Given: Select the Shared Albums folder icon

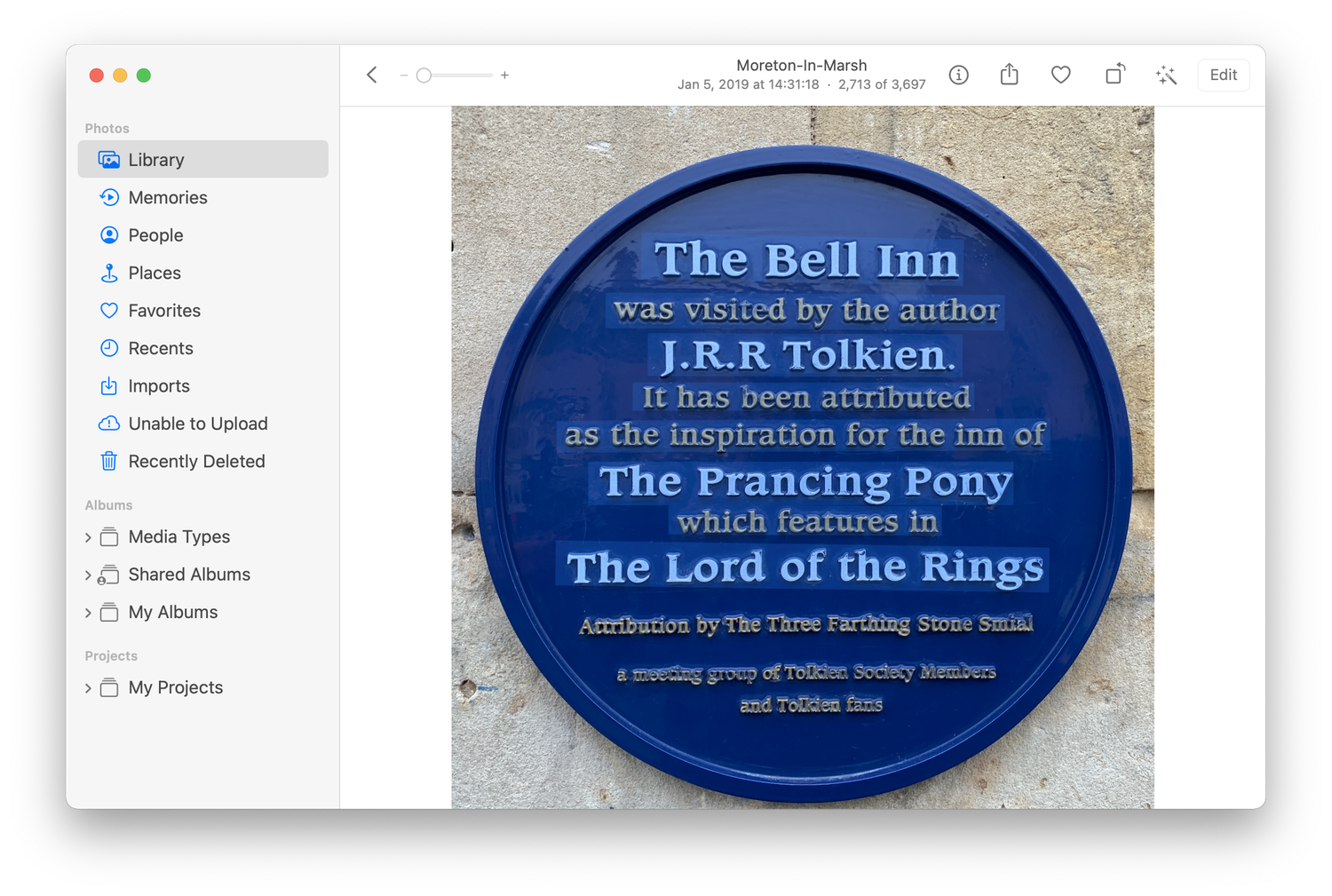Looking at the screenshot, I should pos(108,575).
